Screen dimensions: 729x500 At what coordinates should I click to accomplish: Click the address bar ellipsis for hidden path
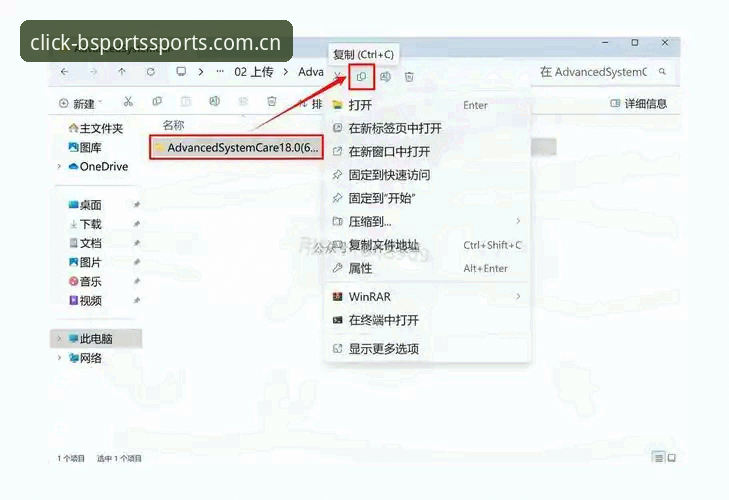(220, 72)
